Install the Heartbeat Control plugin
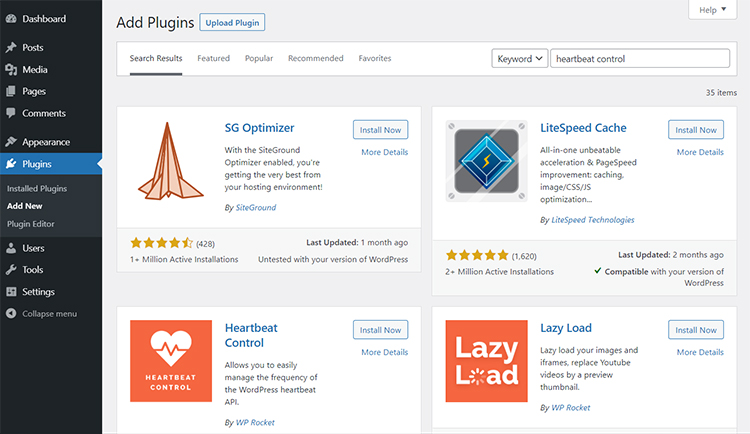Screen dimensions: 750x434 coord(380,330)
